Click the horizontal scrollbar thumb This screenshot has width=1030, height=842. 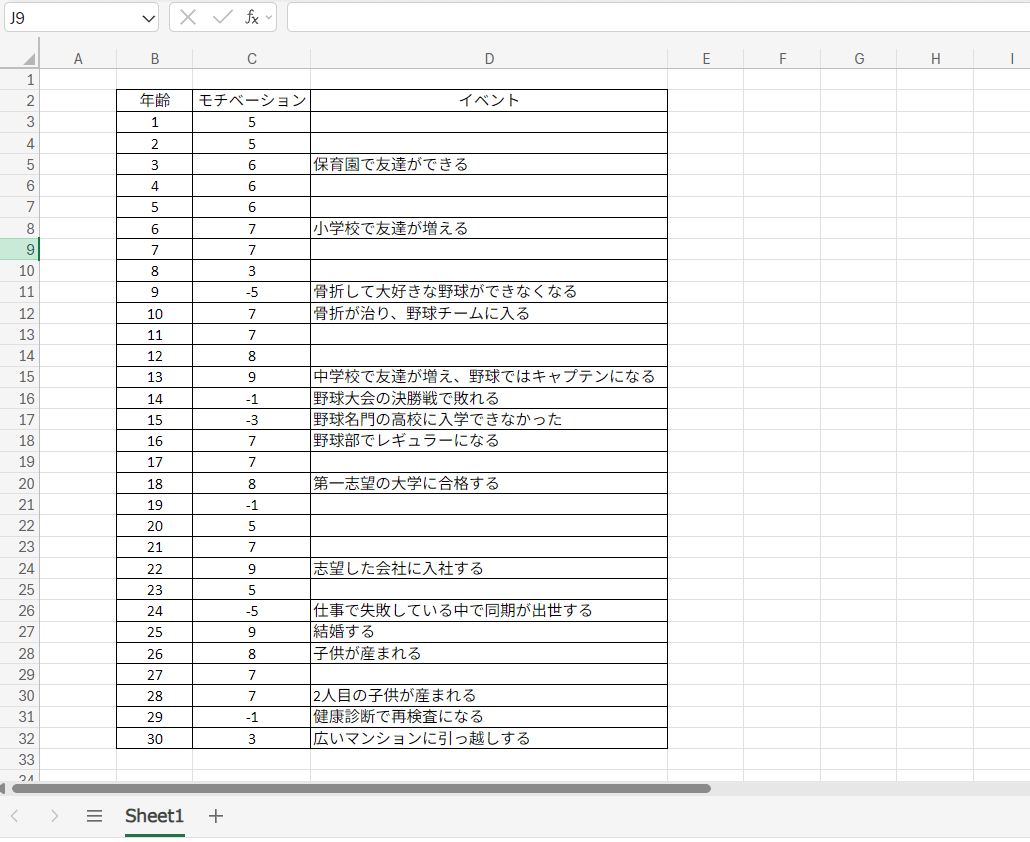pos(360,788)
